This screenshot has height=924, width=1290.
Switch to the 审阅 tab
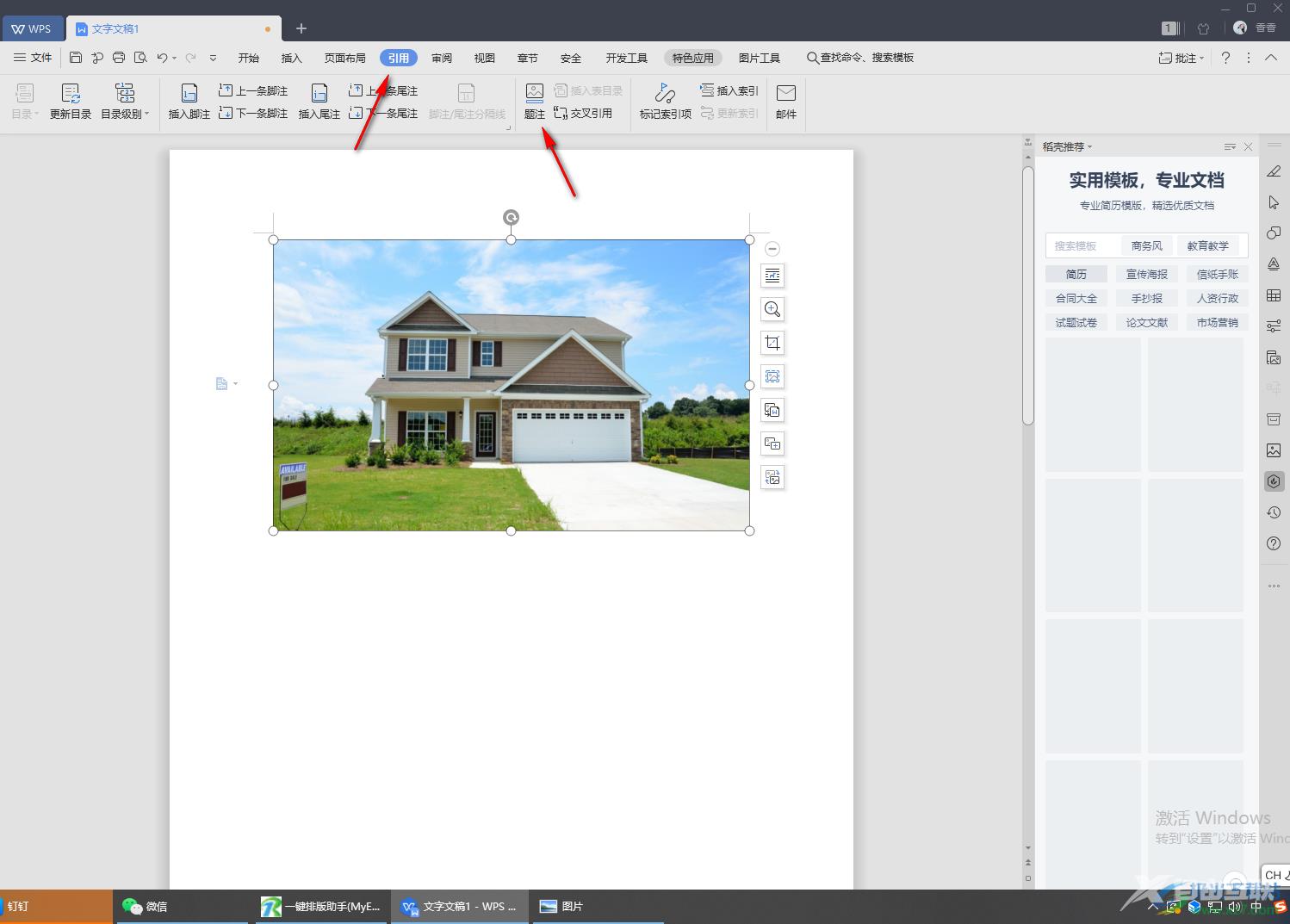tap(442, 58)
